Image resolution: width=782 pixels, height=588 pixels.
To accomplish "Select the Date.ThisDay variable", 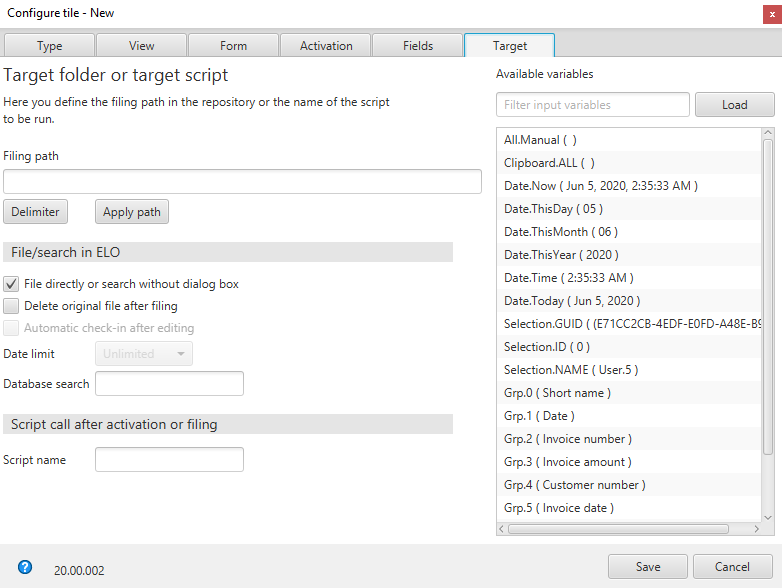I will (x=629, y=208).
